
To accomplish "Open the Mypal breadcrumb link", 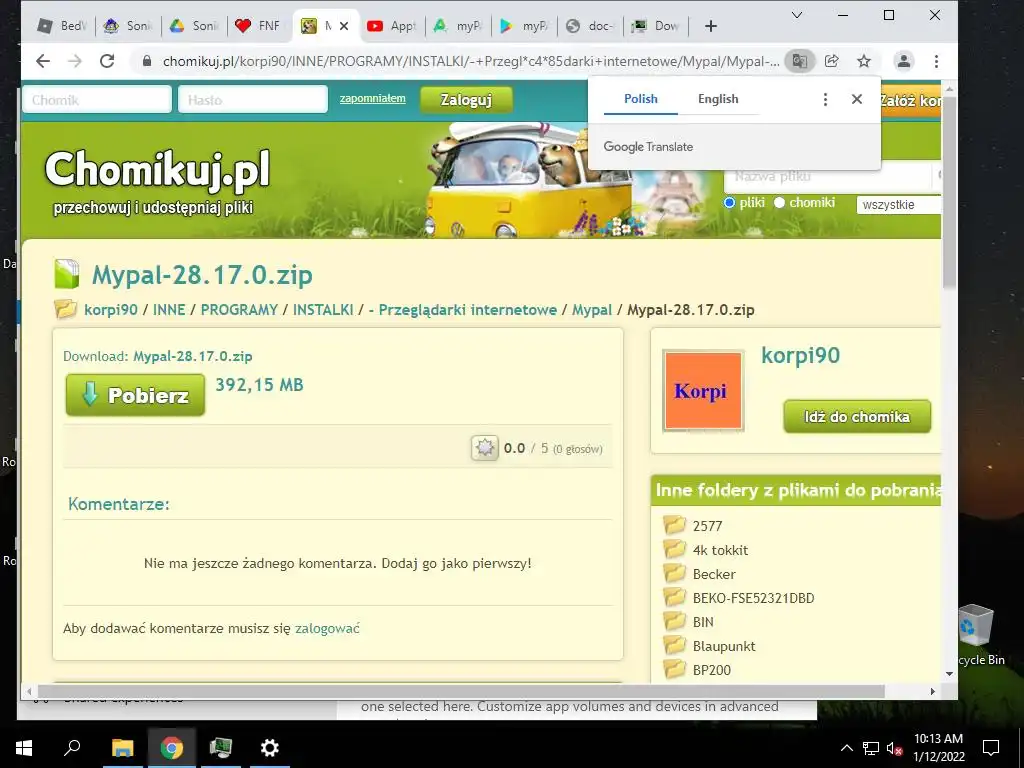I will pyautogui.click(x=592, y=310).
